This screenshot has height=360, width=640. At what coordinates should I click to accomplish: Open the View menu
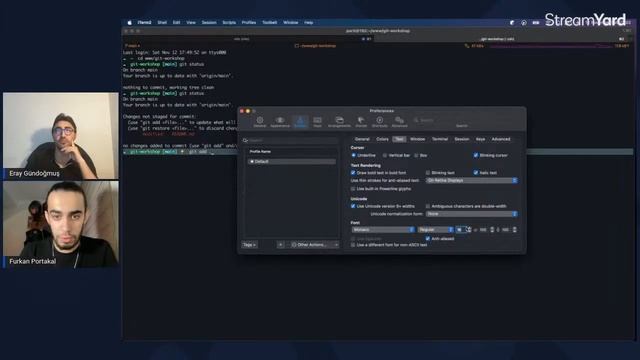click(x=191, y=23)
